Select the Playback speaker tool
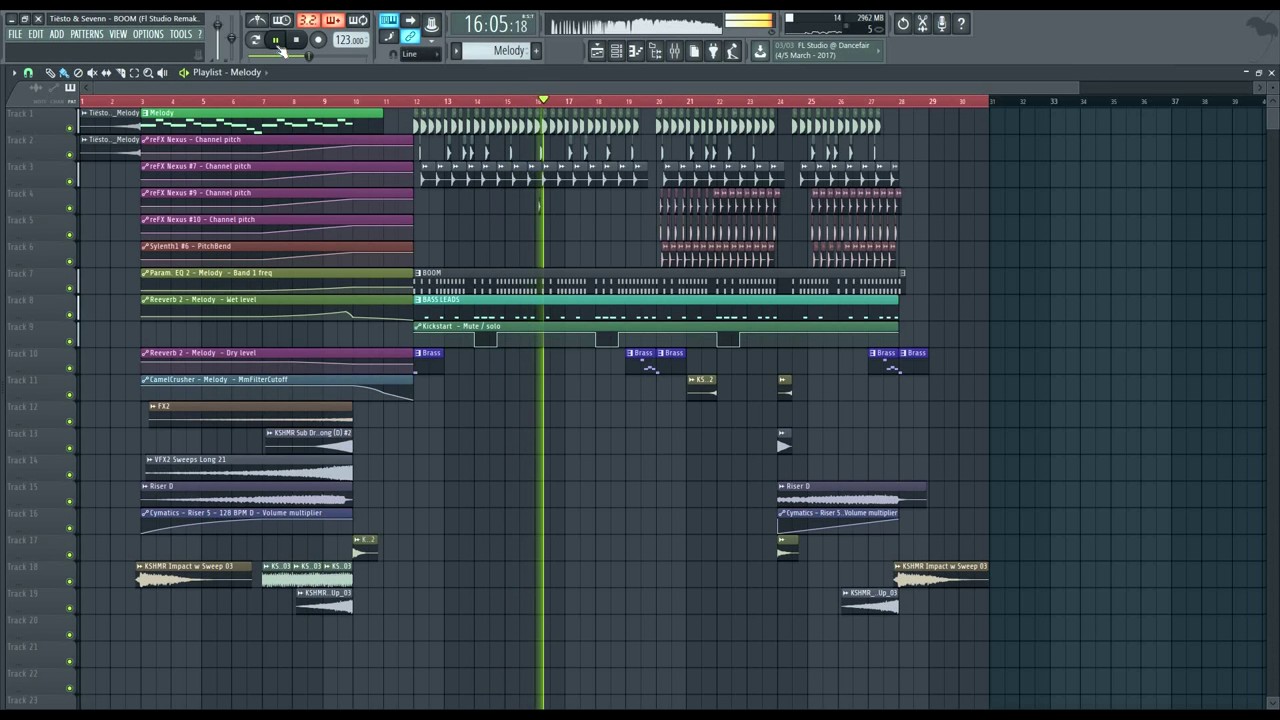This screenshot has height=720, width=1280. pos(162,73)
